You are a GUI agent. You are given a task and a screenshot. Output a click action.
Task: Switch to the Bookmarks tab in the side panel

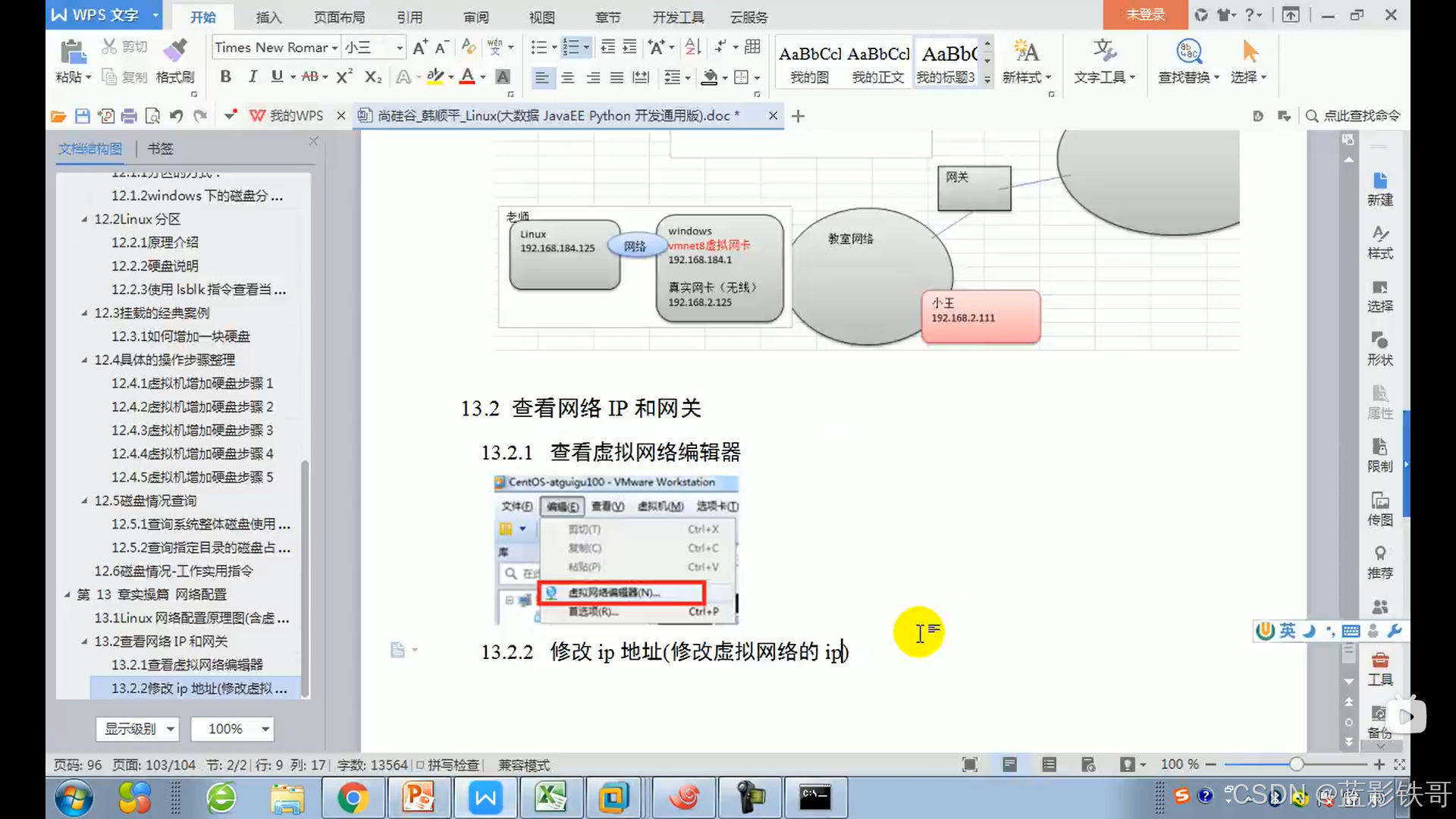click(160, 149)
